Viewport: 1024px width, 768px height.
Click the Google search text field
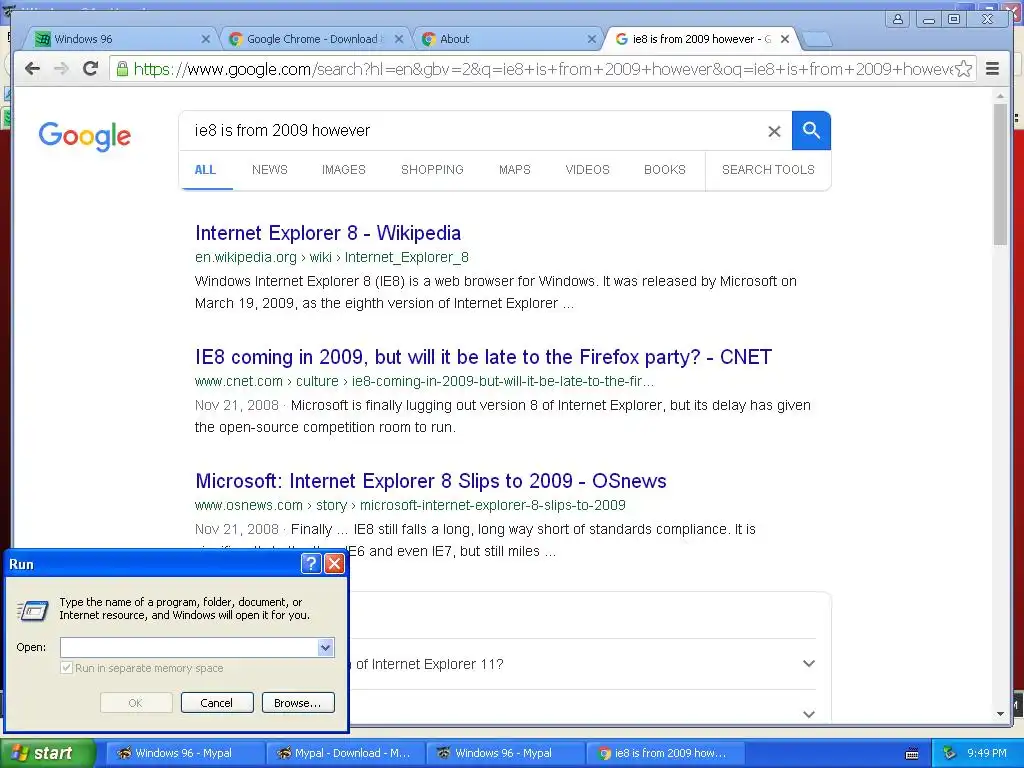(477, 131)
